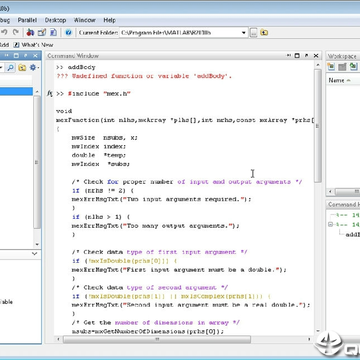Open the Current Folder address dropdown arrow
This screenshot has width=360, height=360.
[244, 33]
